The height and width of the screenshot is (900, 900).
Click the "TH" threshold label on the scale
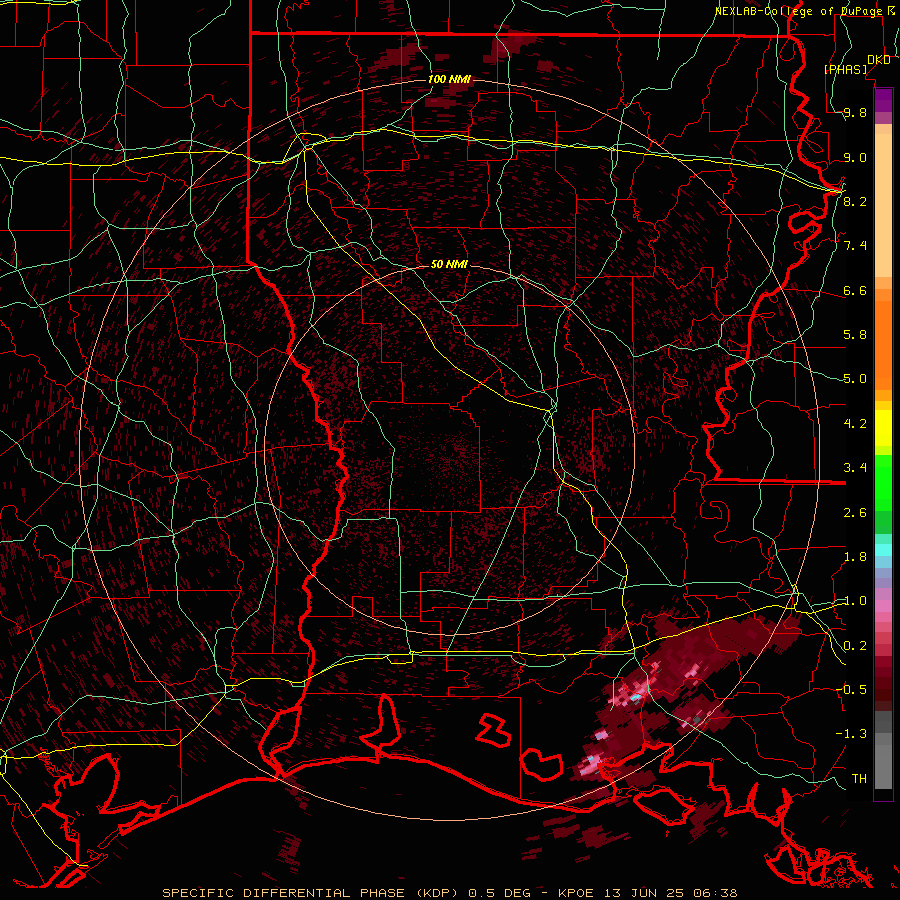click(x=859, y=778)
